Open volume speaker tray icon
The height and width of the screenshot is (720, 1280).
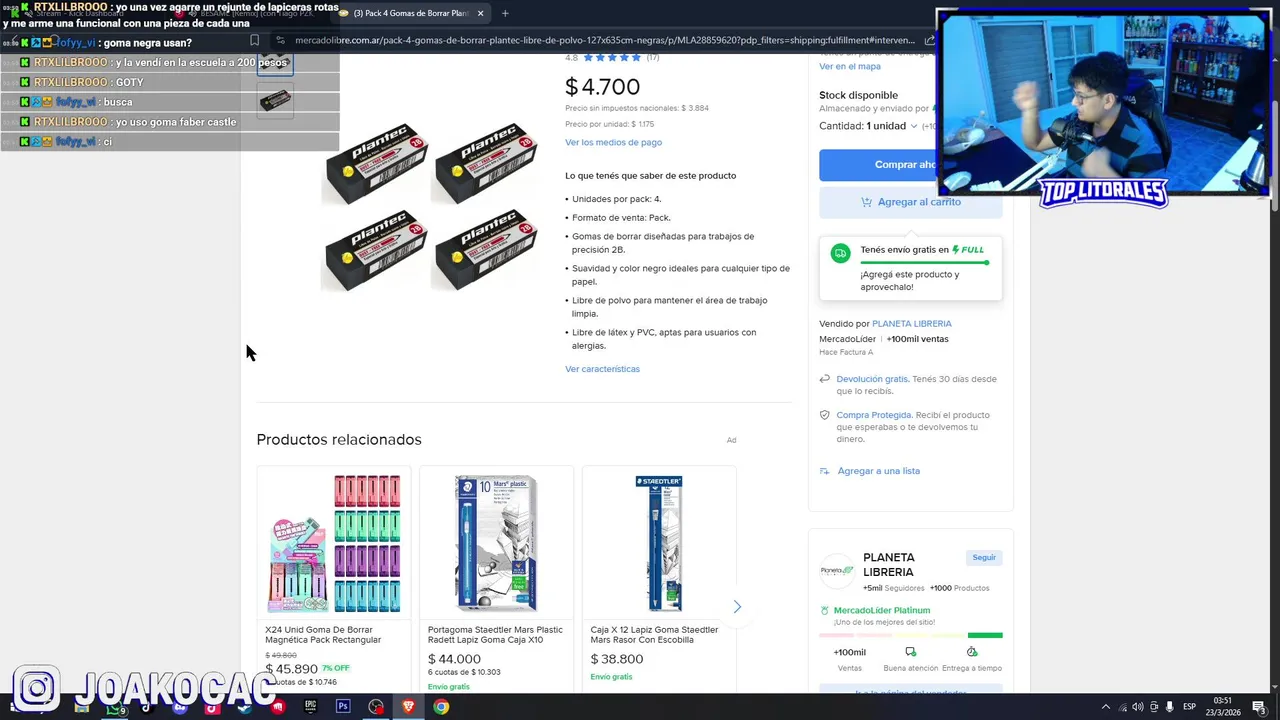click(1137, 707)
